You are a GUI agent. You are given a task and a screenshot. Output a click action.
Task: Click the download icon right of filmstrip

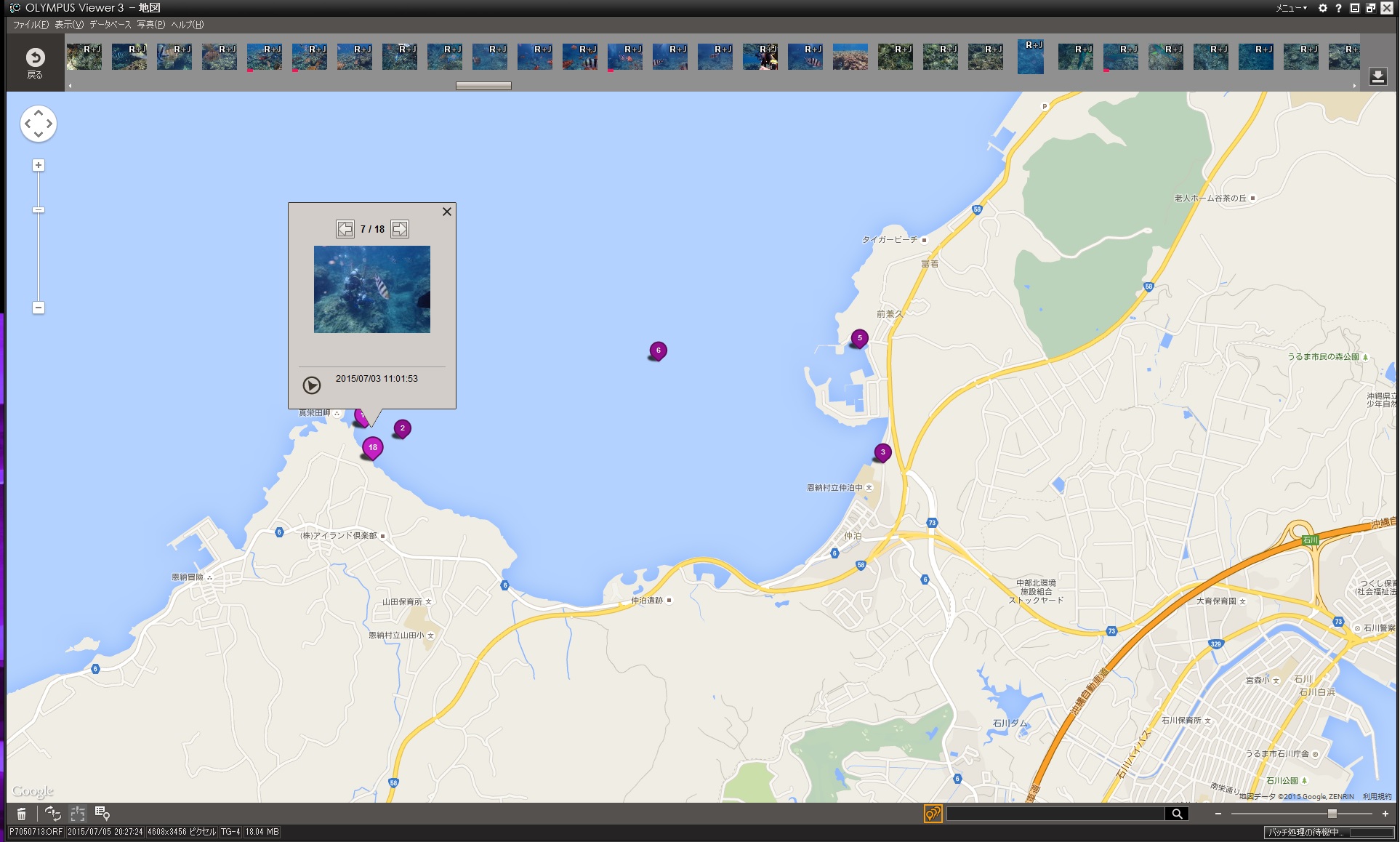point(1377,76)
